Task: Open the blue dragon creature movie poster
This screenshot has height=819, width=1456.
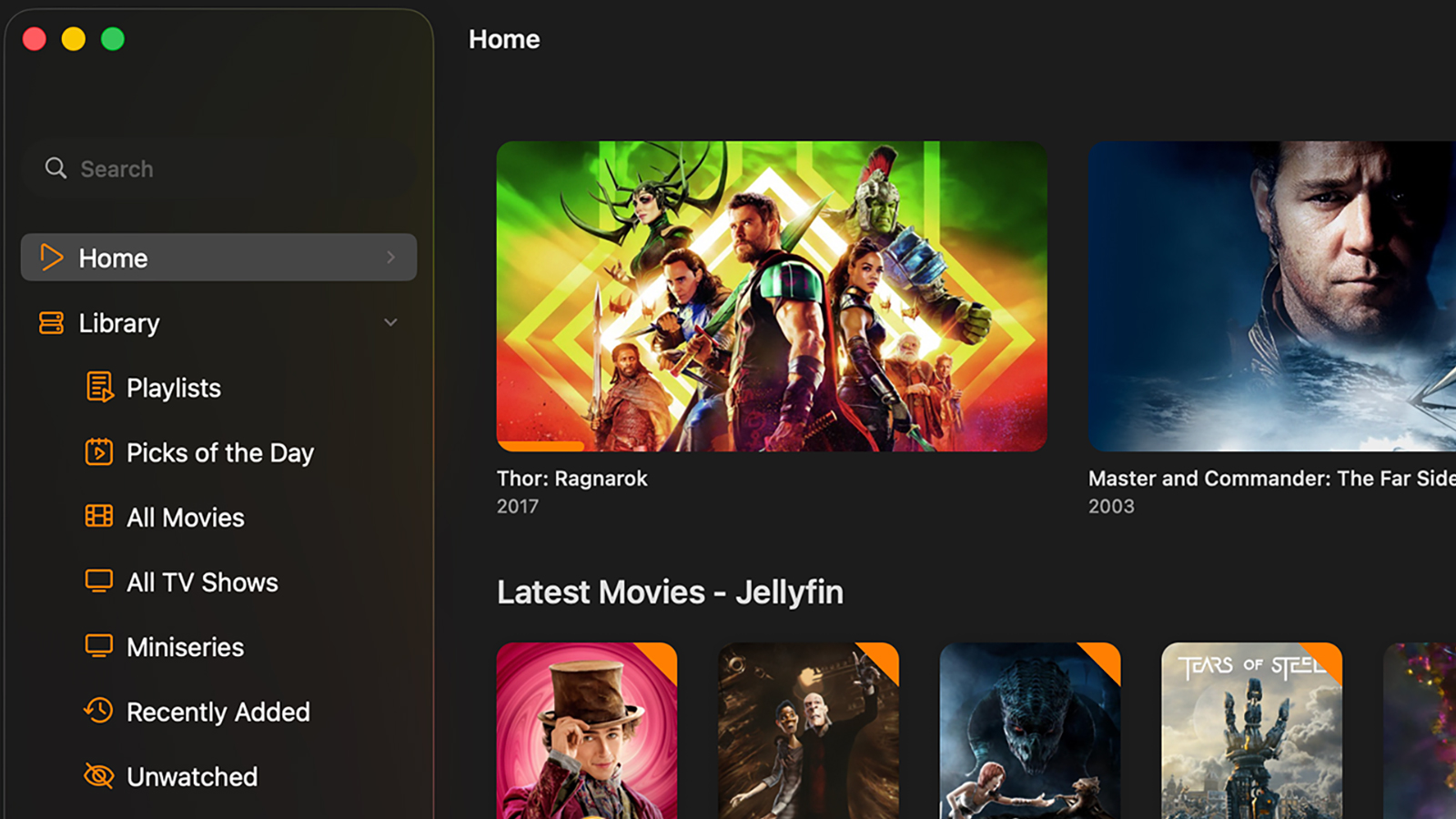Action: pyautogui.click(x=1030, y=731)
